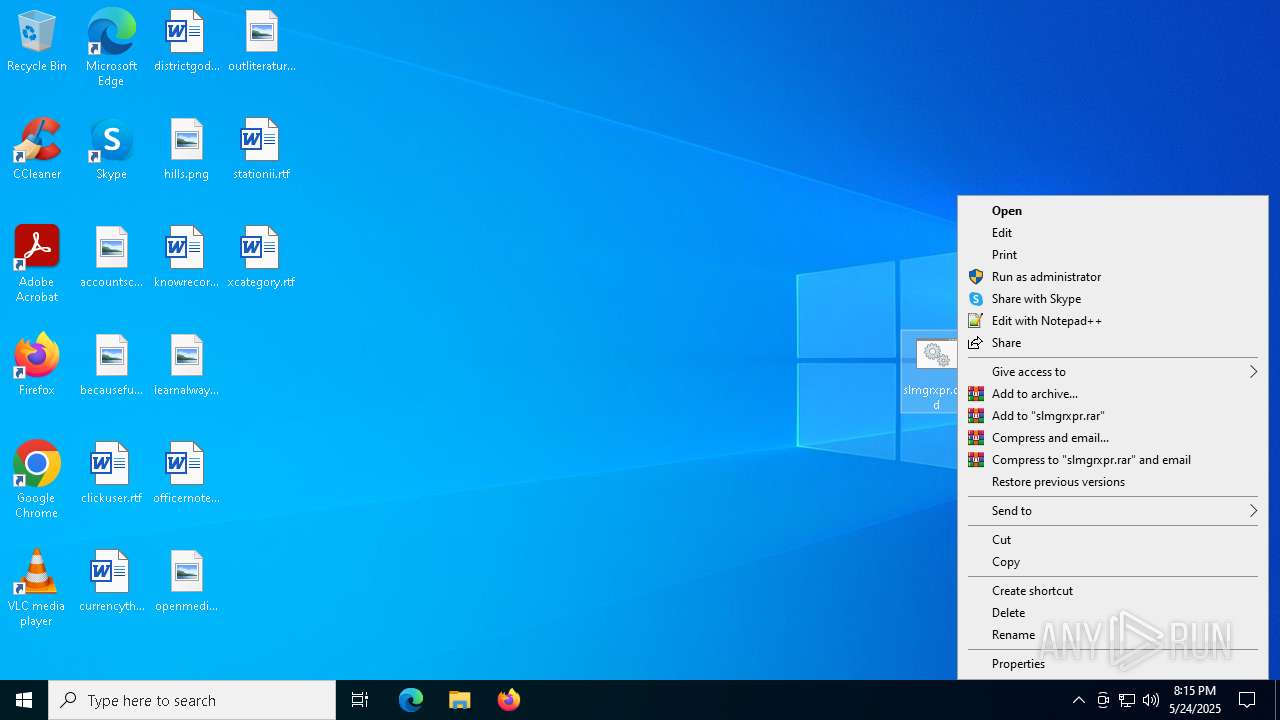Open the clock and date flyout
Viewport: 1280px width, 720px height.
(x=1195, y=700)
